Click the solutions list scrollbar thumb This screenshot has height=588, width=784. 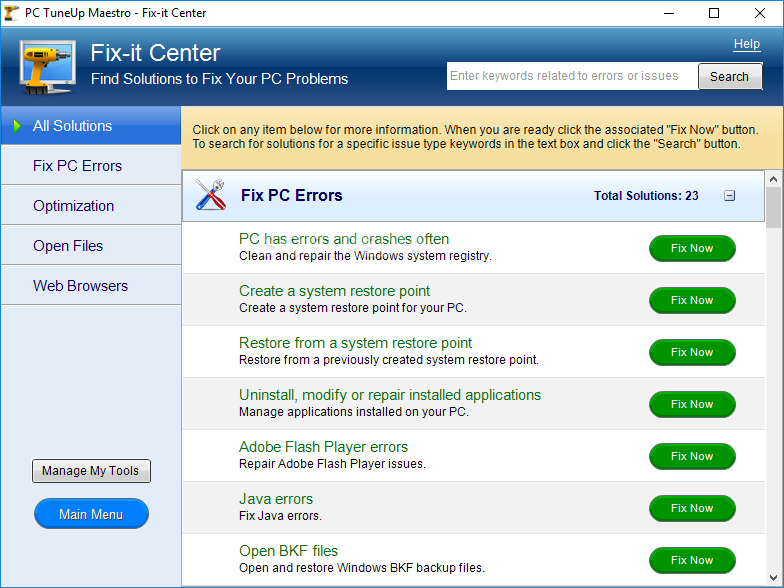[774, 207]
